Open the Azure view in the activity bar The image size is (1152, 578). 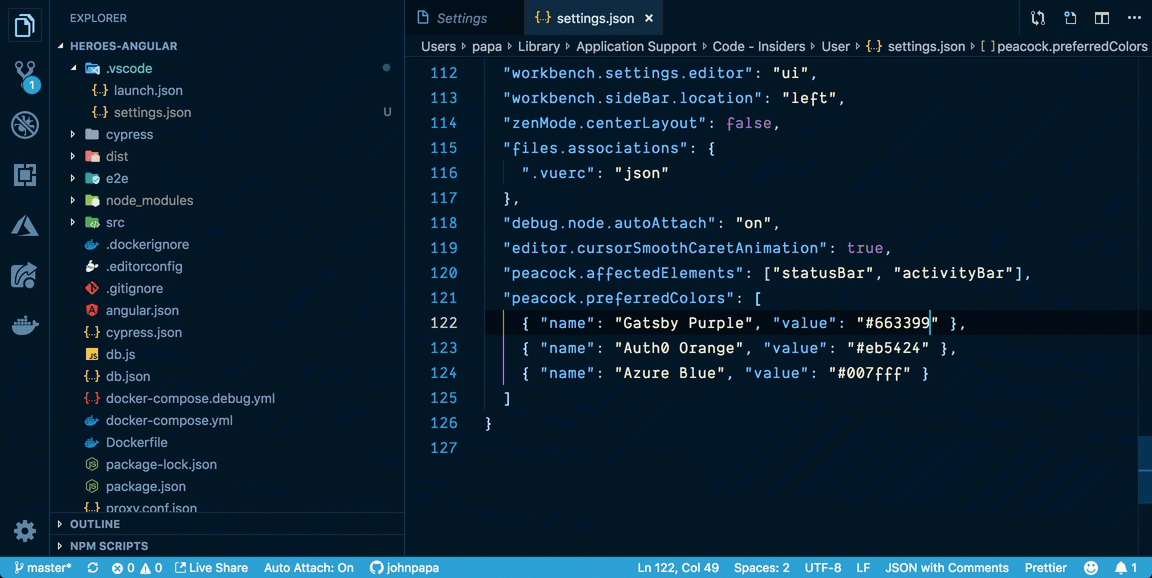(24, 225)
